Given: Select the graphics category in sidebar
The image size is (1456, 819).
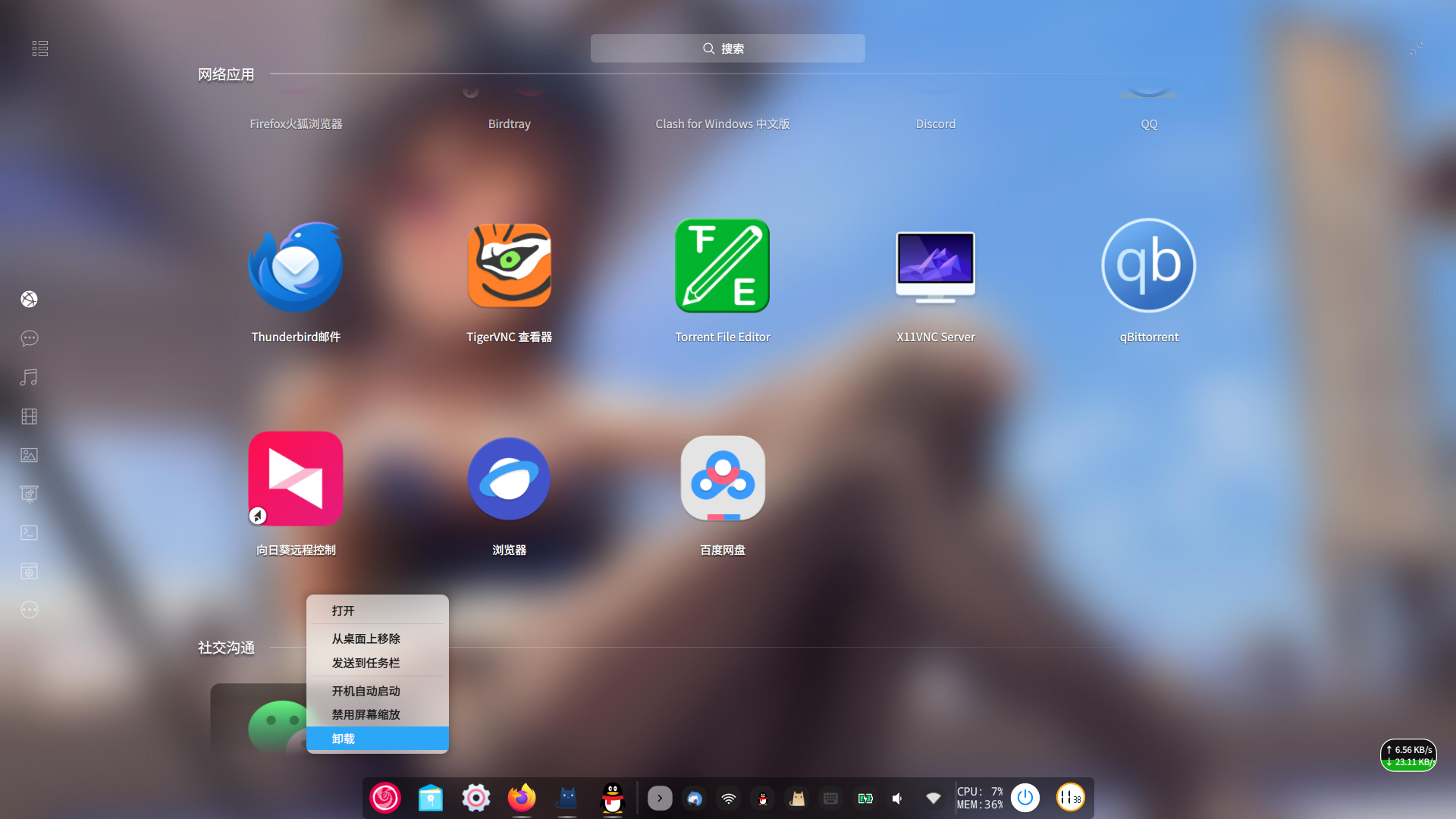Looking at the screenshot, I should (x=30, y=455).
